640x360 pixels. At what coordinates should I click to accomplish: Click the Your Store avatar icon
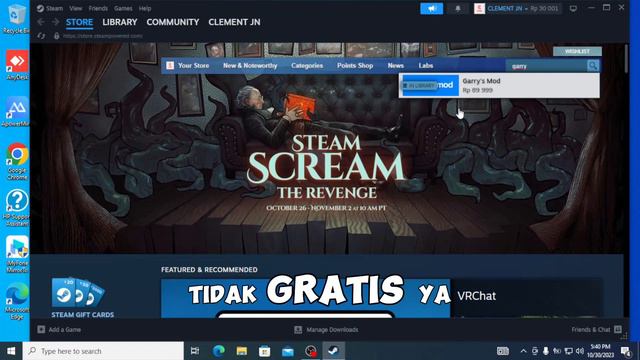point(170,65)
